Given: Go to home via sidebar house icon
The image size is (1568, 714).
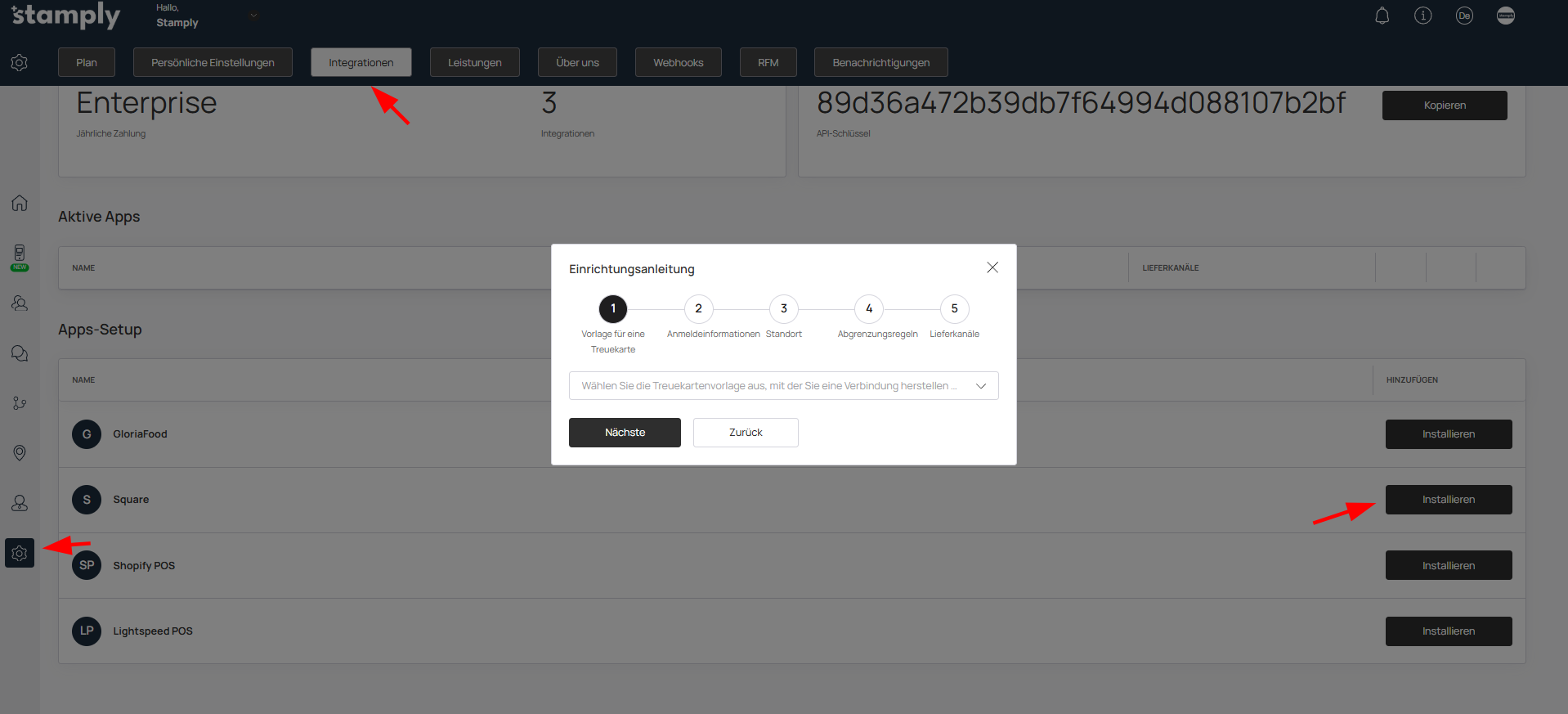Looking at the screenshot, I should [x=20, y=203].
